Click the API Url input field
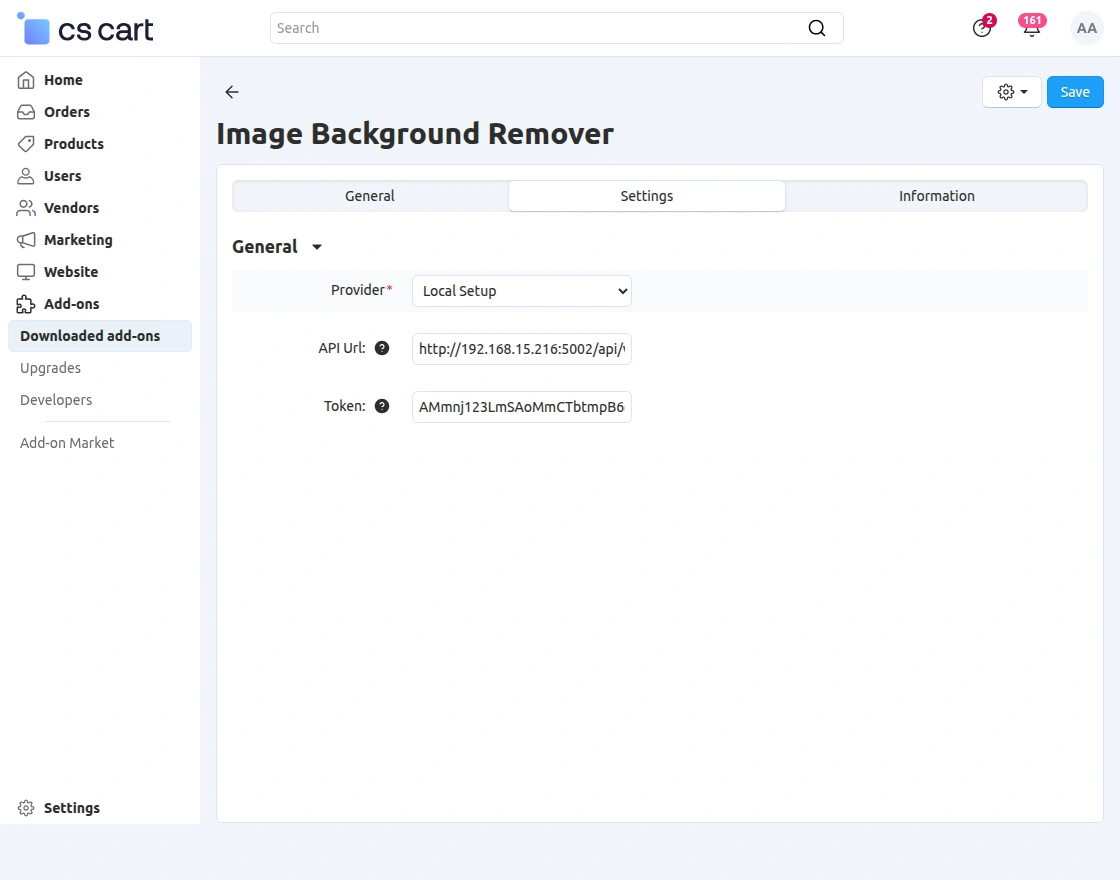The image size is (1120, 880). click(521, 349)
